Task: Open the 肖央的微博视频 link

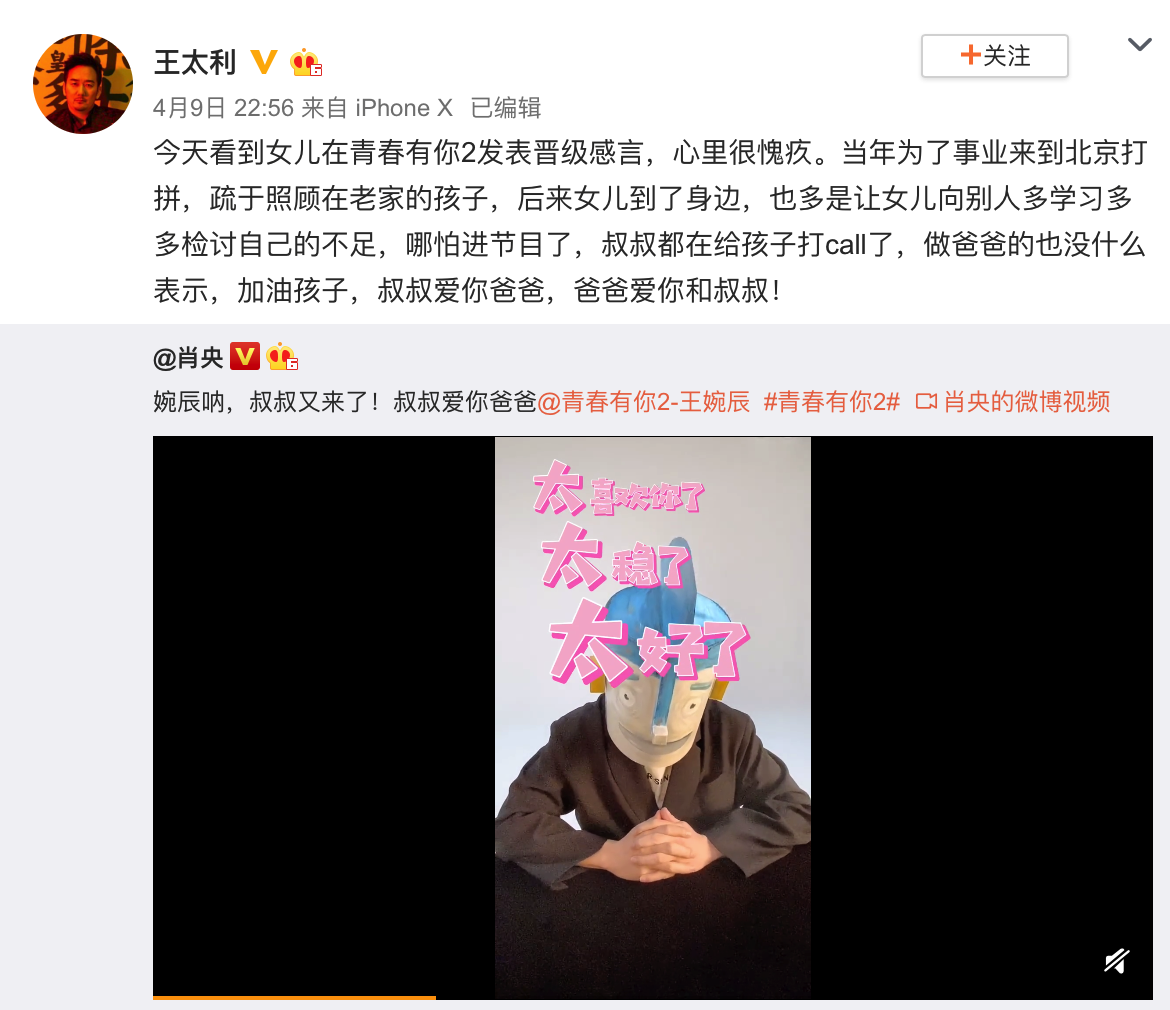Action: tap(1027, 401)
